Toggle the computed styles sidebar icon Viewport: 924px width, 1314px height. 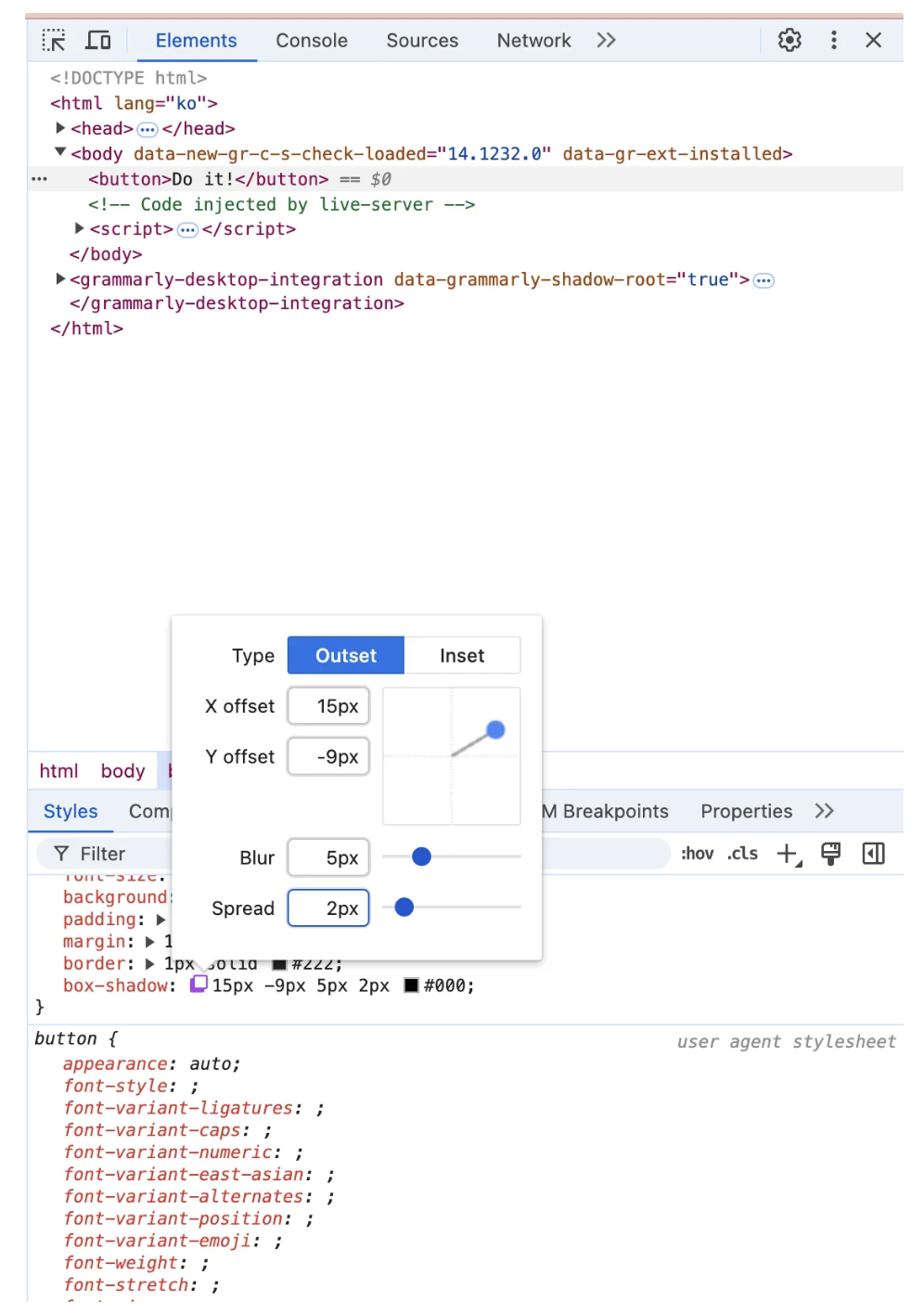pyautogui.click(x=873, y=854)
